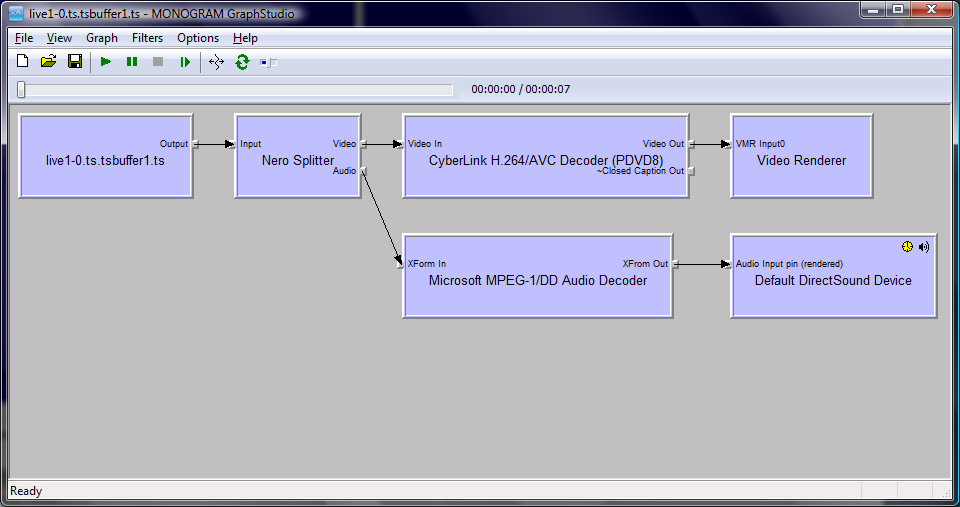Click the Video output pin on Nero Splitter
Image resolution: width=960 pixels, height=507 pixels.
363,144
